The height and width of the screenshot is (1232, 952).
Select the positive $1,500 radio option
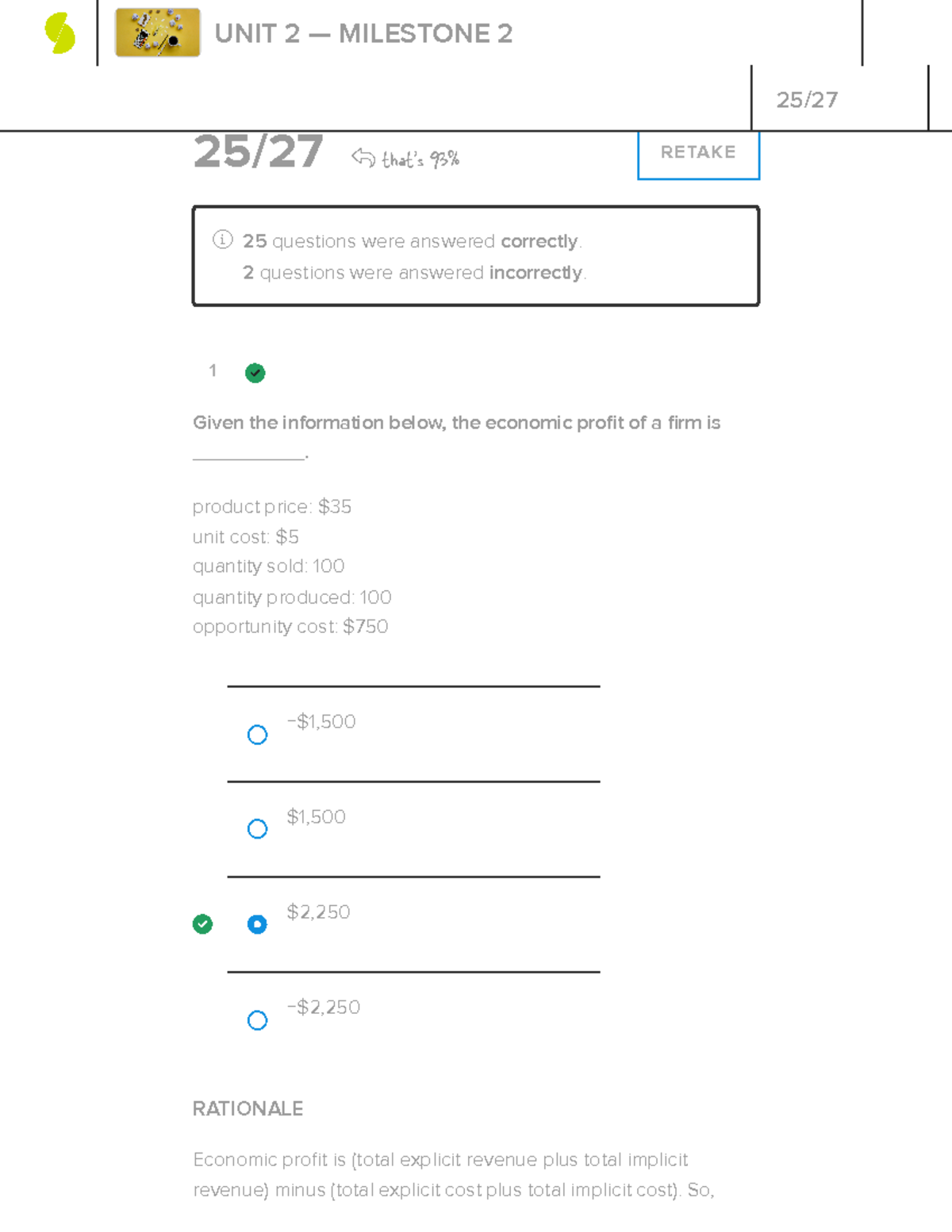(257, 829)
